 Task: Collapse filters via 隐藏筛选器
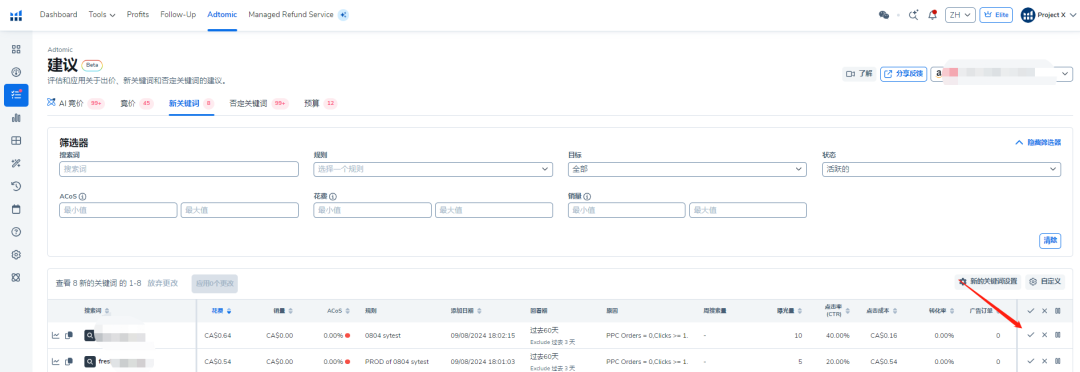(1038, 142)
